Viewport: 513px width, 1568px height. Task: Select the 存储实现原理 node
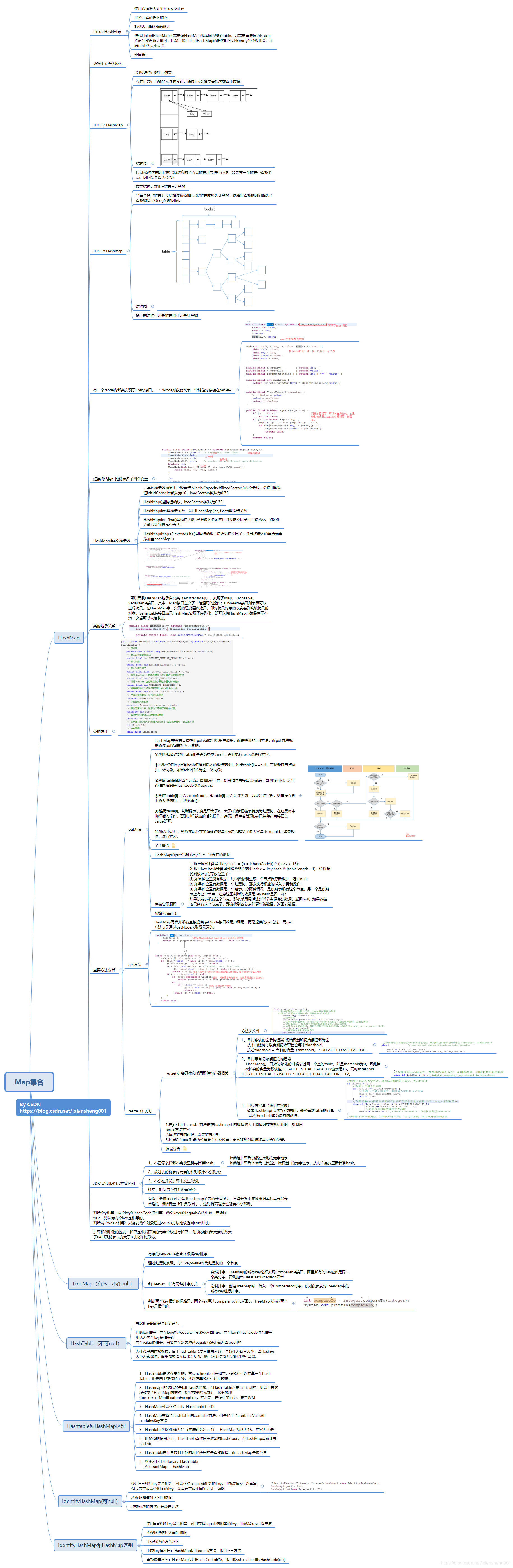(166, 904)
